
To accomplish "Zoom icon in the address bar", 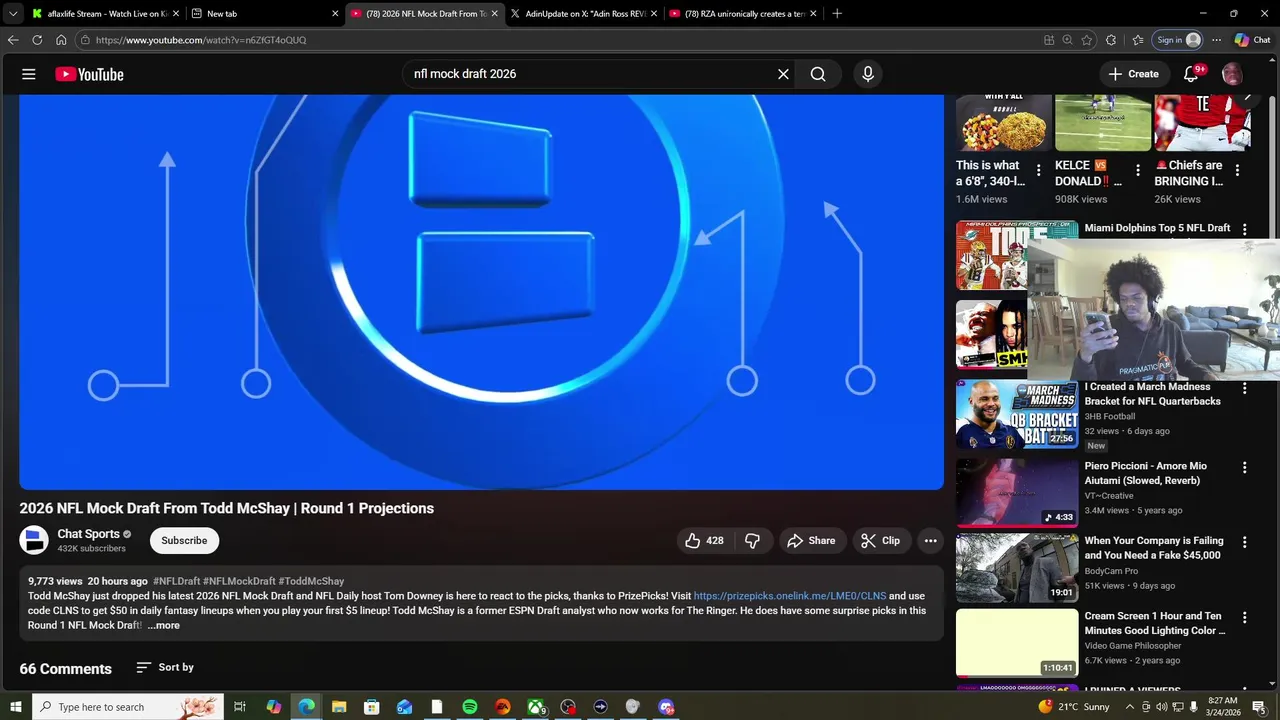I will [1068, 40].
